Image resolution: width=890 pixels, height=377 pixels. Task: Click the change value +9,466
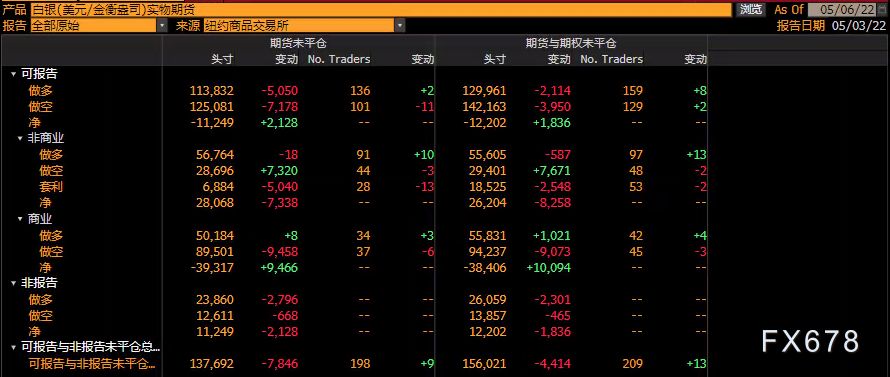(280, 267)
